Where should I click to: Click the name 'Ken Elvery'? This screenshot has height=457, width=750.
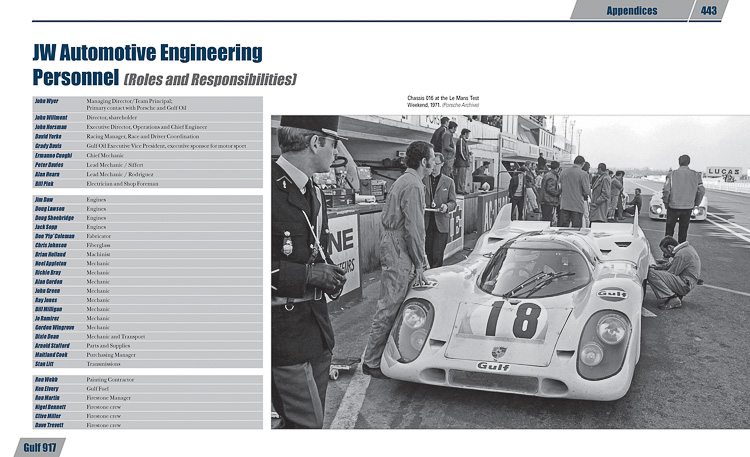point(46,389)
